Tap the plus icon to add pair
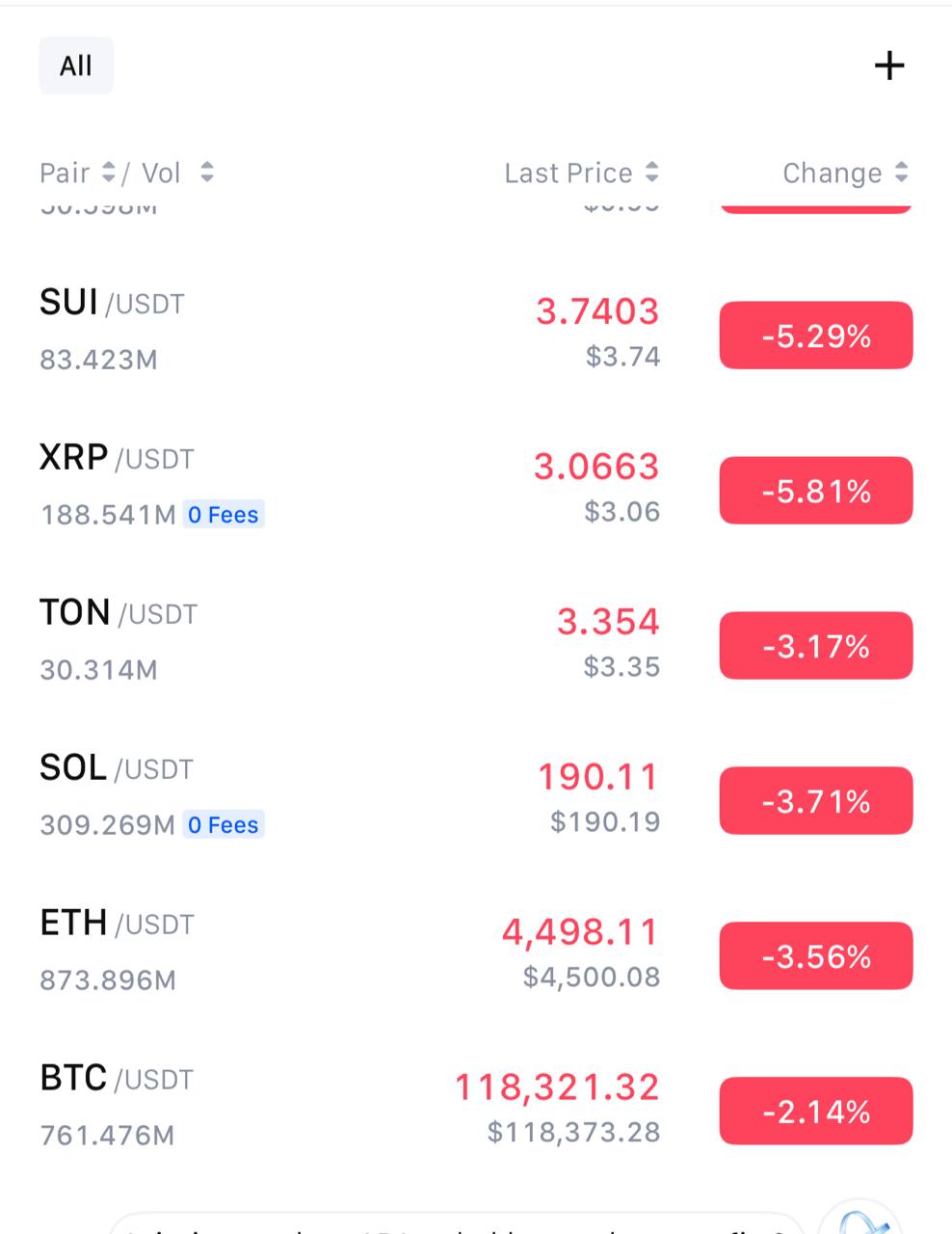The width and height of the screenshot is (952, 1234). (888, 66)
